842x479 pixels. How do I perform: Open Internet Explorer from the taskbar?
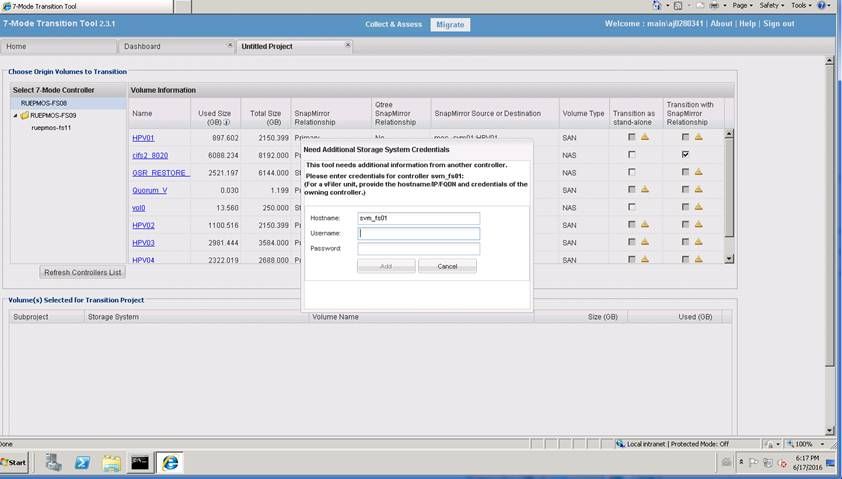[x=170, y=462]
